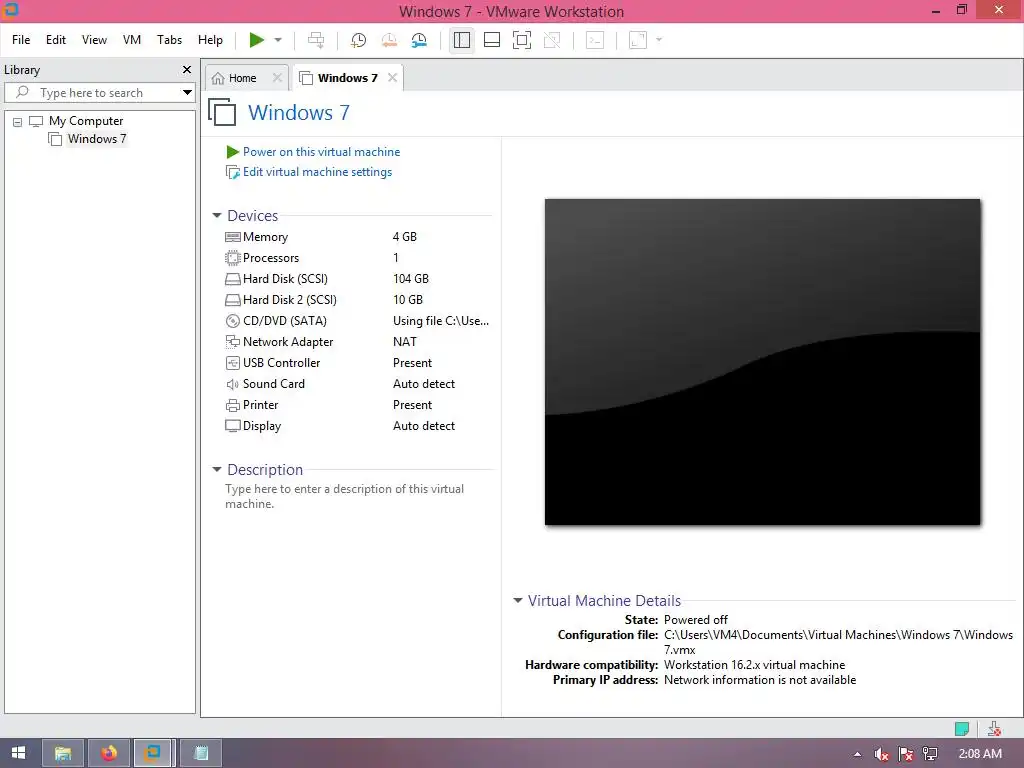Click the Printer device icon
Screen dimensions: 1024x768
(x=232, y=405)
